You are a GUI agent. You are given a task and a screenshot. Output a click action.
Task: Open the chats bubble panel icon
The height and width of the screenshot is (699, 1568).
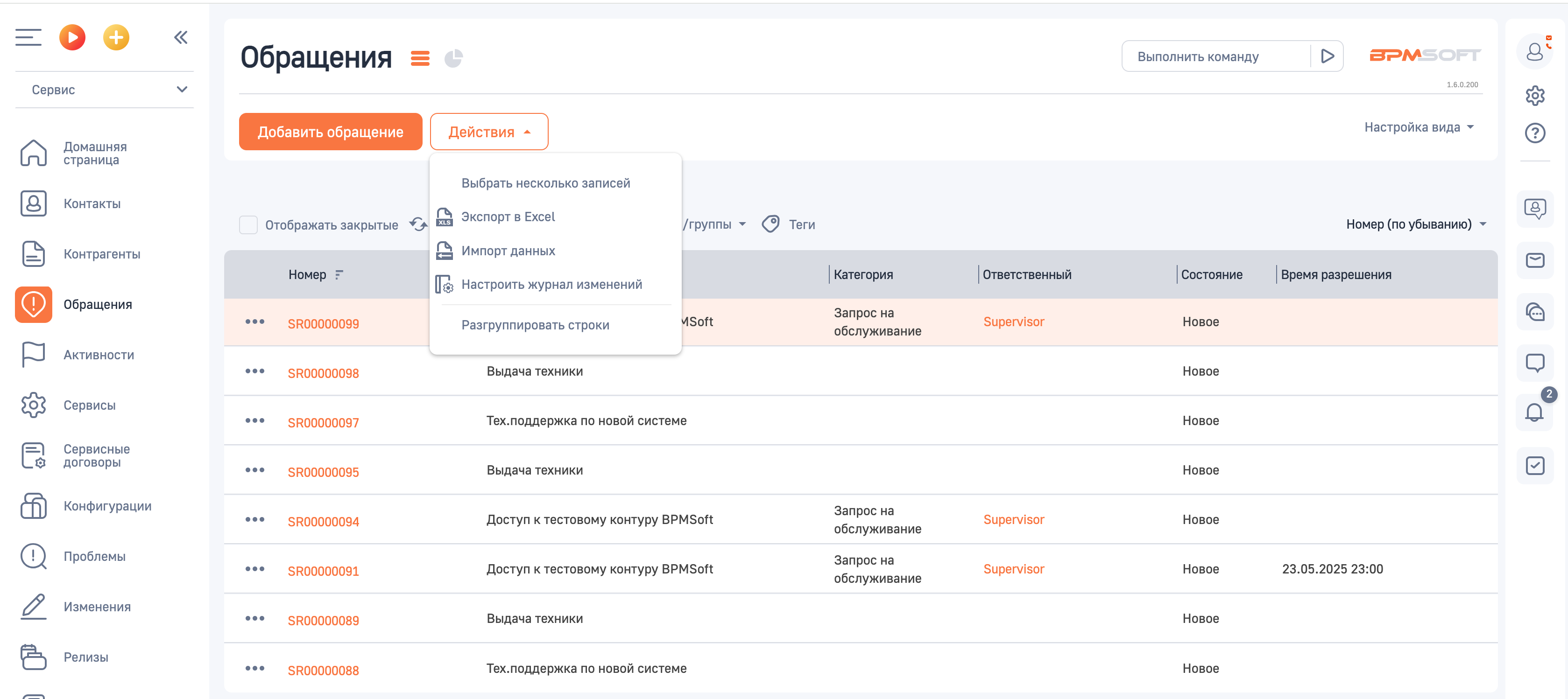click(x=1534, y=312)
